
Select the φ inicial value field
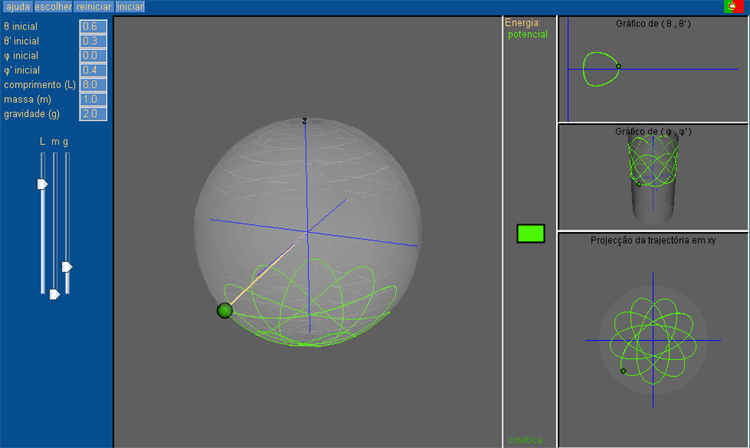tap(93, 55)
